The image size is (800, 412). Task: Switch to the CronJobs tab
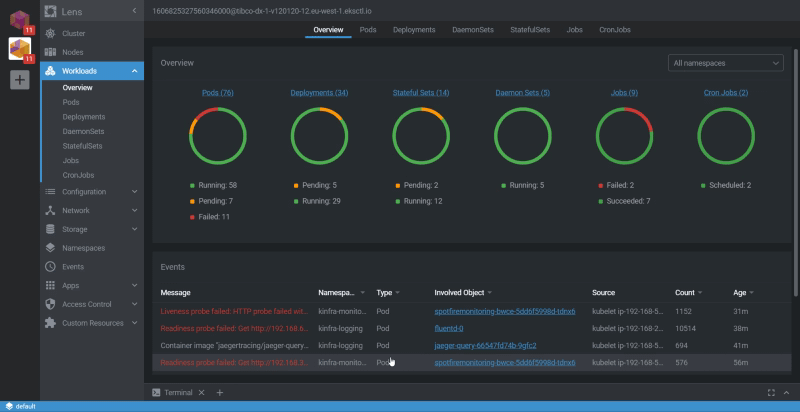(x=616, y=30)
